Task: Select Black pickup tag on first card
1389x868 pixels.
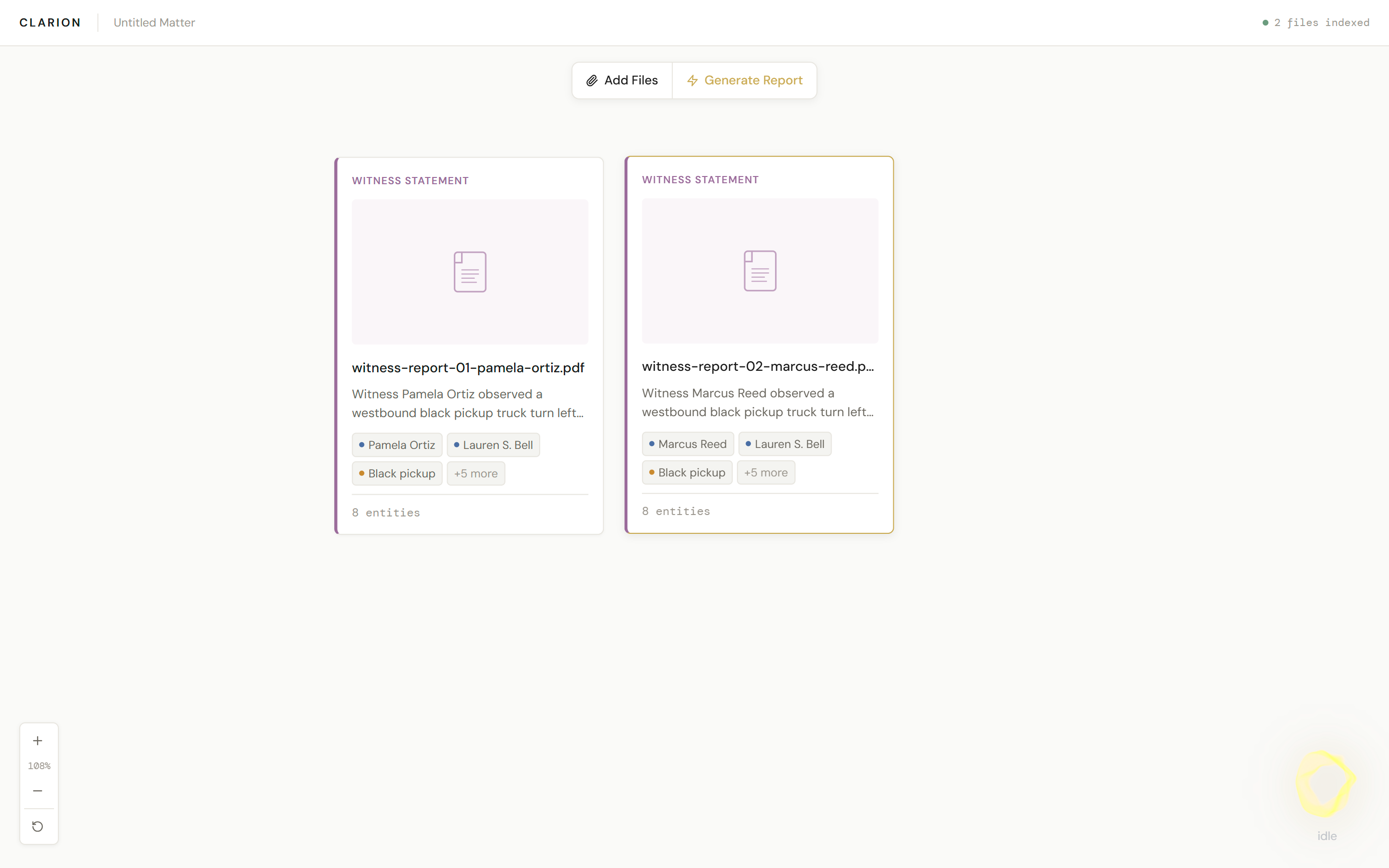Action: (396, 474)
